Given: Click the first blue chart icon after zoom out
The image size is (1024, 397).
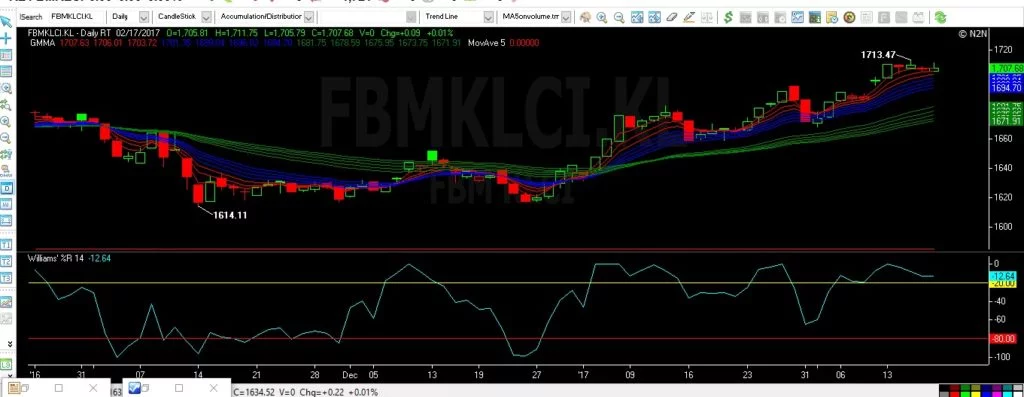Looking at the screenshot, I should [637, 17].
